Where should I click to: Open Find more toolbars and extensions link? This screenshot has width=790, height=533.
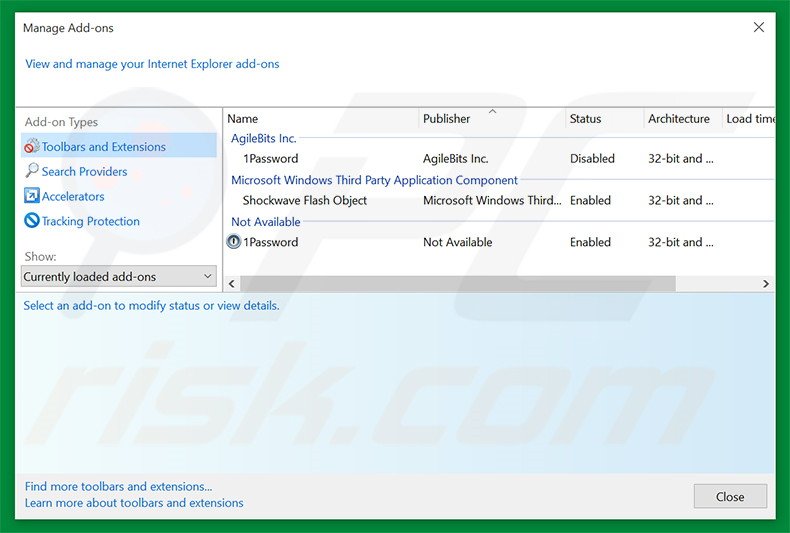point(118,487)
